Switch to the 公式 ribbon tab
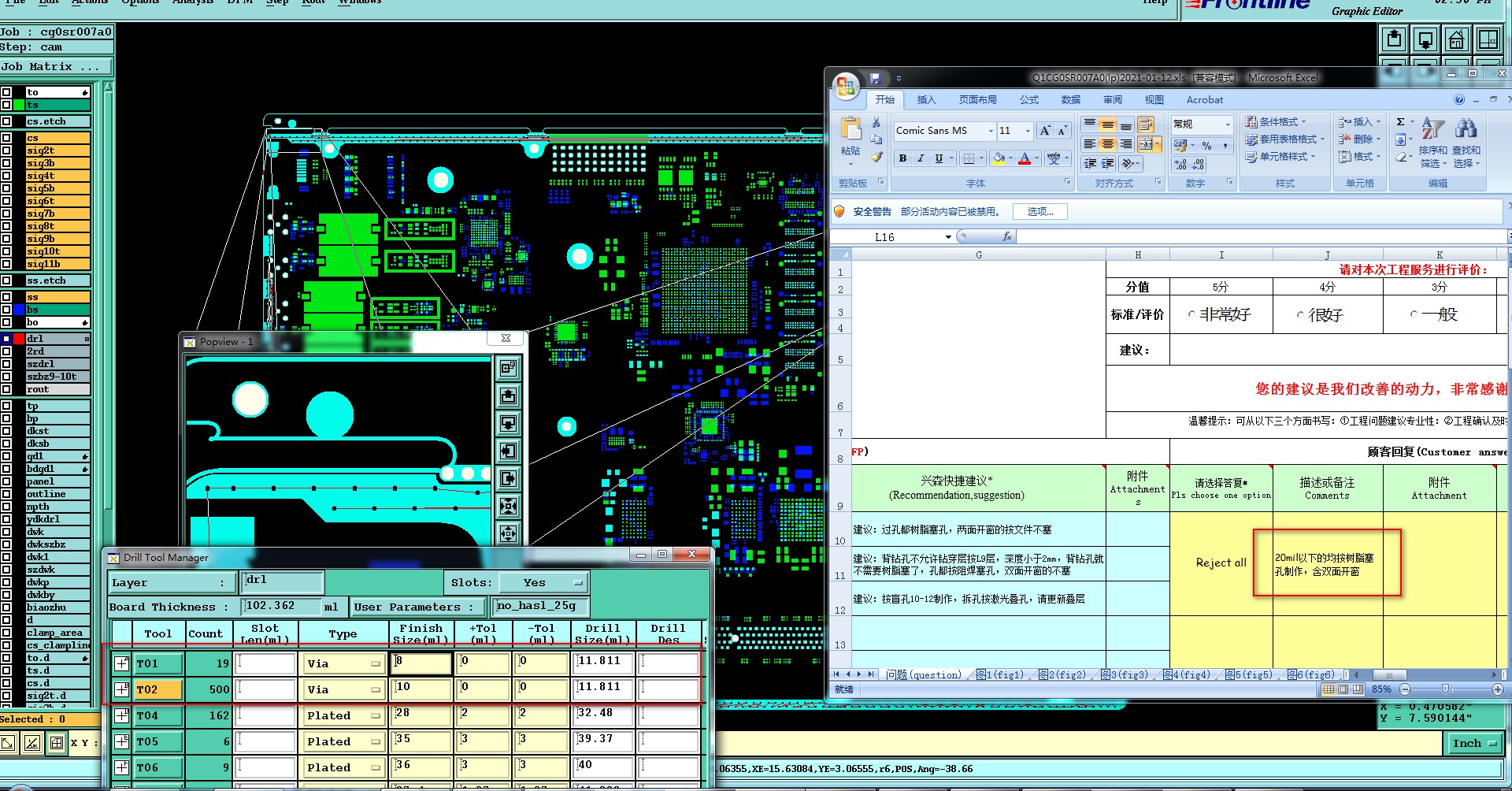 (1029, 100)
